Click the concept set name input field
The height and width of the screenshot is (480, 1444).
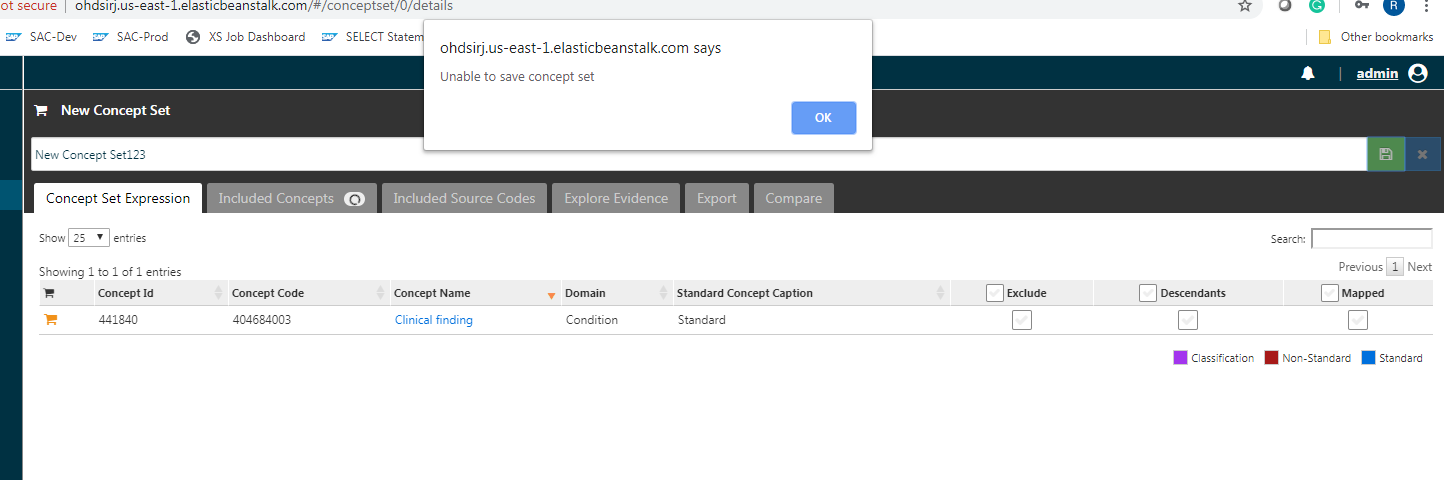[699, 154]
